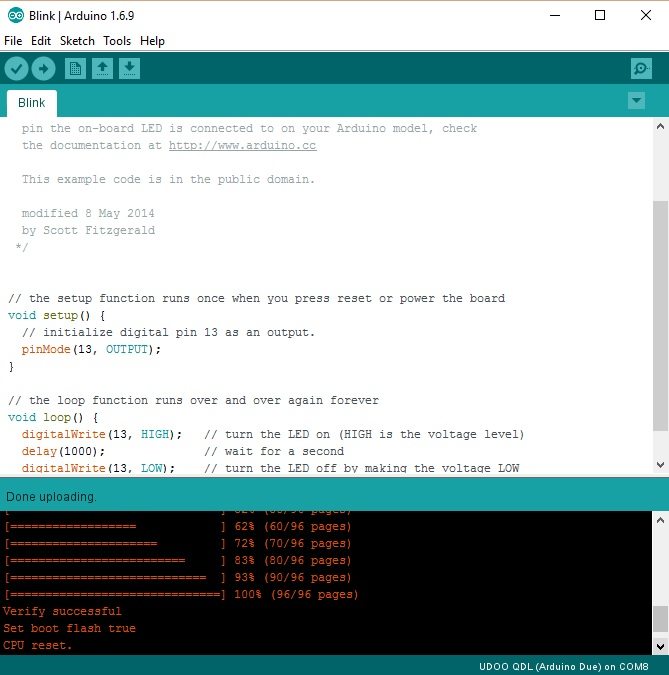Screen dimensions: 669x675
Task: Click the '93% (90/96 pages)' progress line
Action: pyautogui.click(x=178, y=578)
